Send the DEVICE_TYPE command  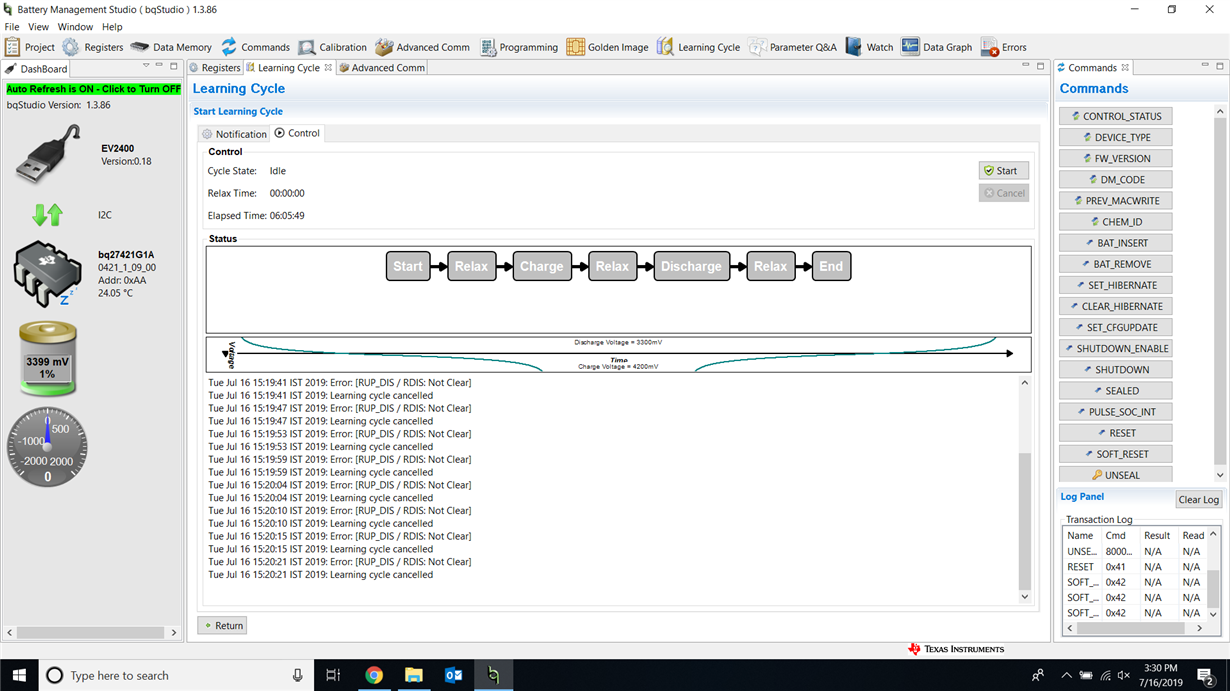1116,137
